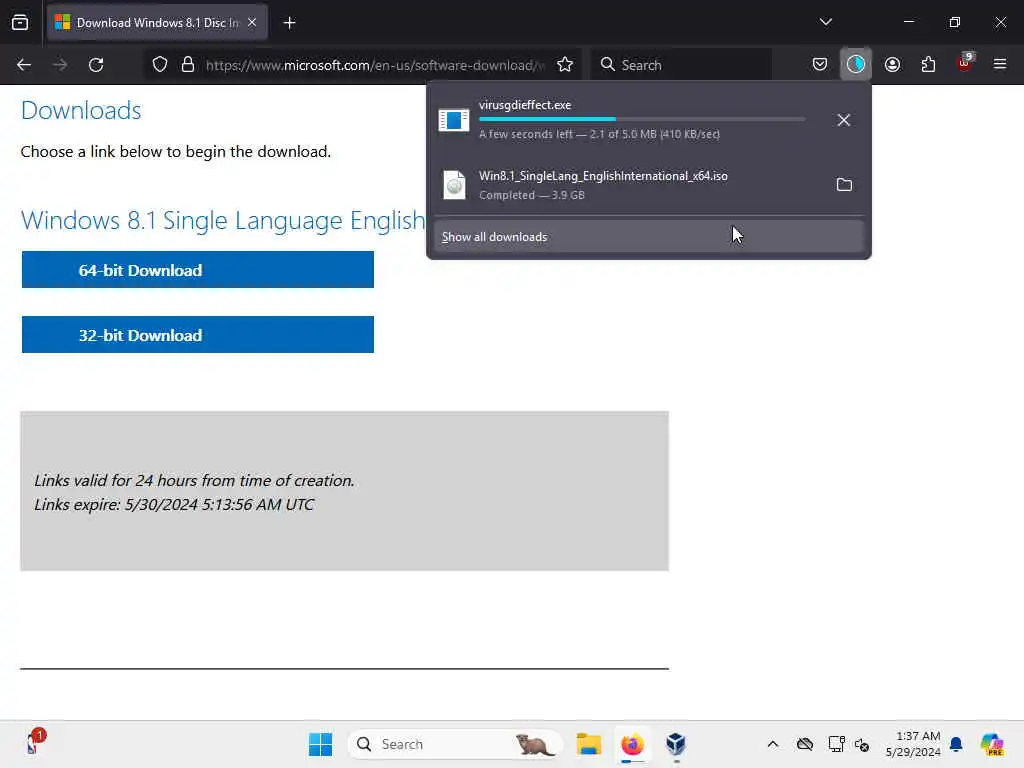Screen dimensions: 1024x768
Task: Open Win8.1_SingleLang_EnglishInternational_x64.iso download
Action: [603, 176]
